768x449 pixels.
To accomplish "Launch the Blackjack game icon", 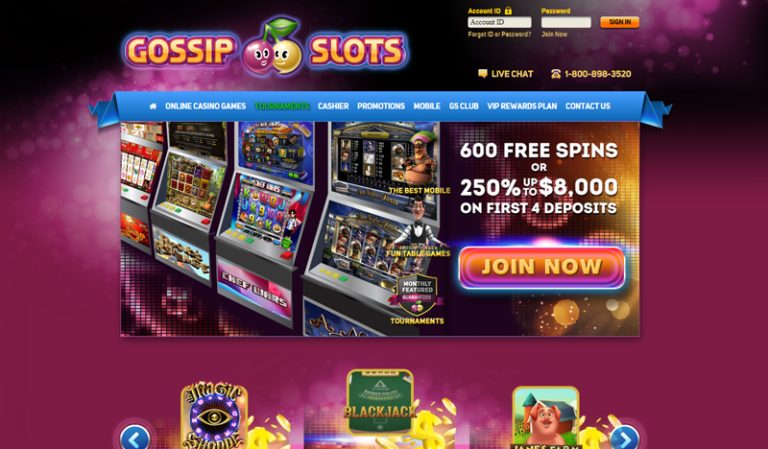I will (380, 402).
